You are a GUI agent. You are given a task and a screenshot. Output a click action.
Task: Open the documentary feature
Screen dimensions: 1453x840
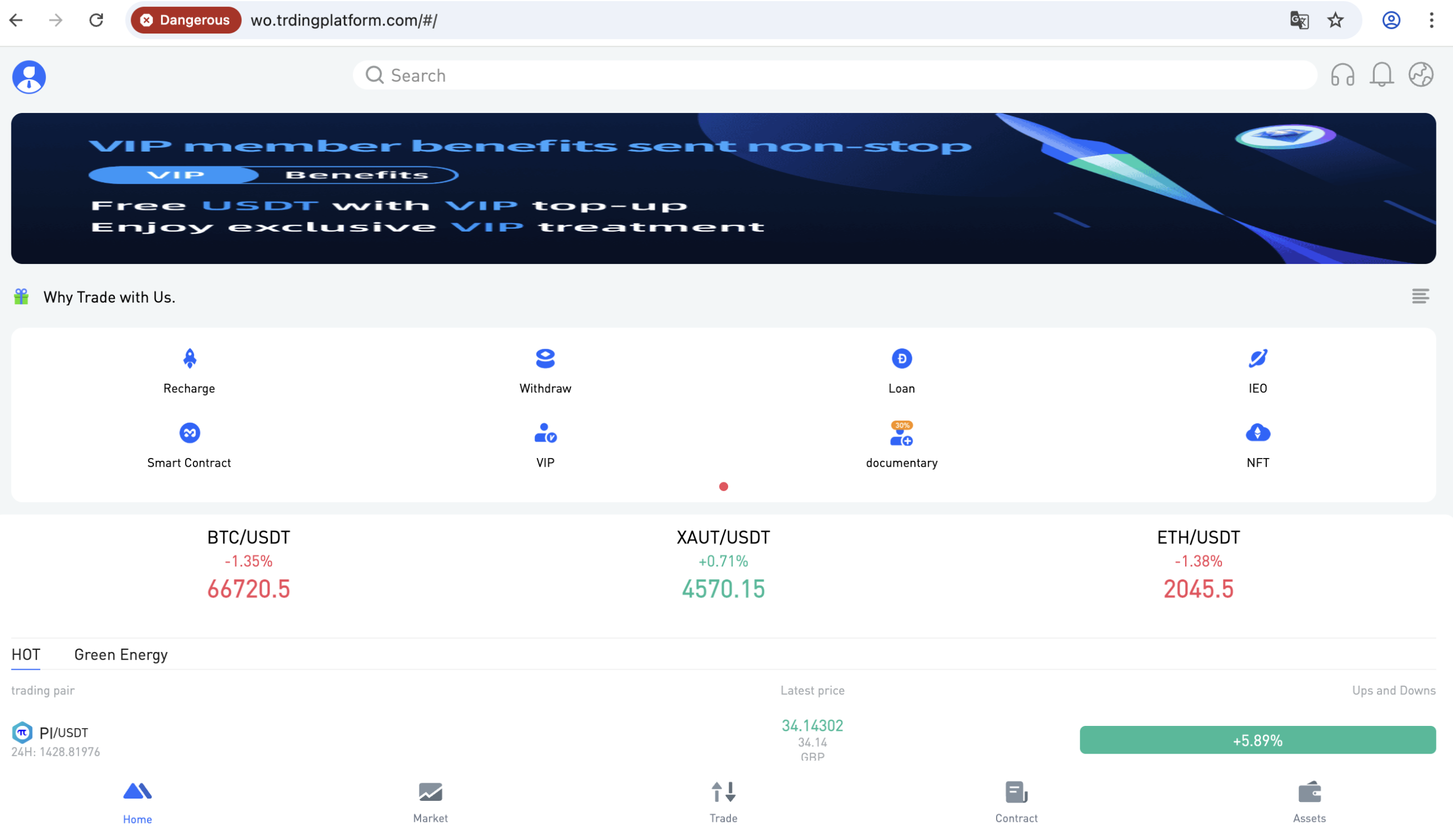pos(901,446)
